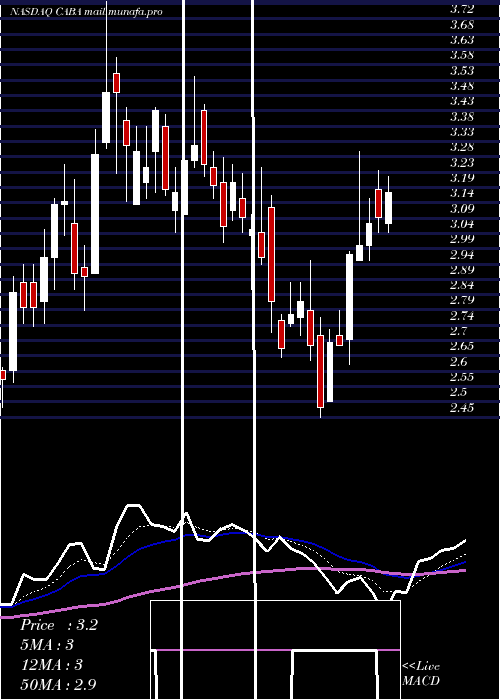Click the 3.53 price axis label
Image resolution: width=500 pixels, height=700 pixels.
click(462, 71)
